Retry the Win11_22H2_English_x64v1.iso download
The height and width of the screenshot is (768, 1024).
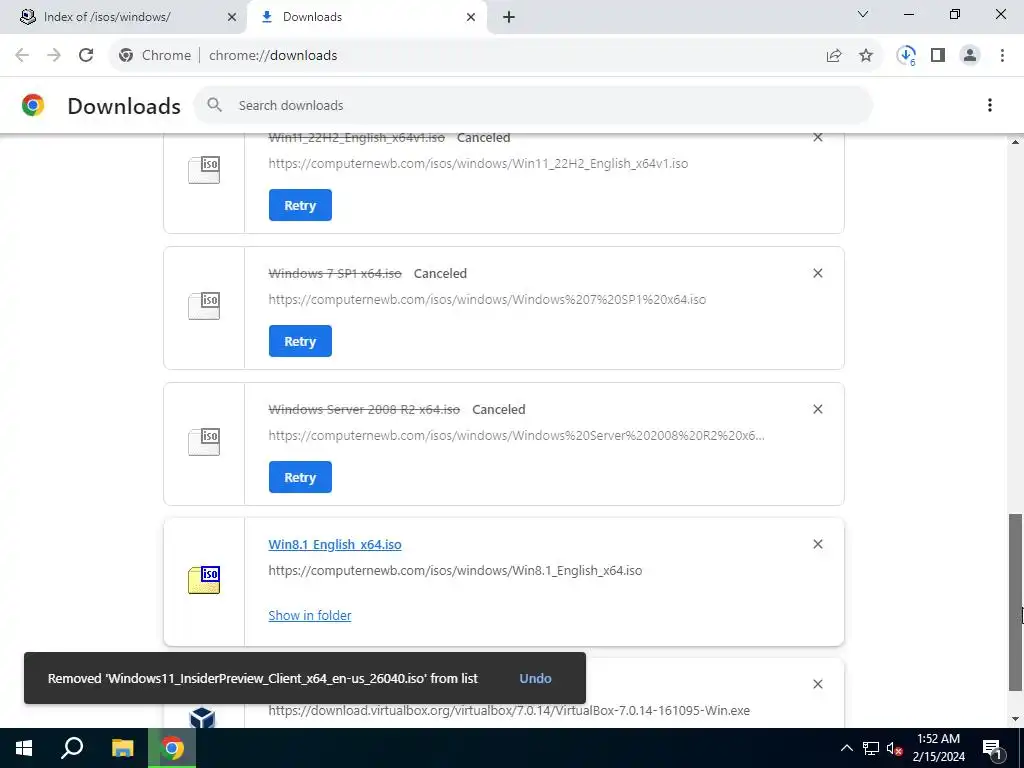click(300, 205)
